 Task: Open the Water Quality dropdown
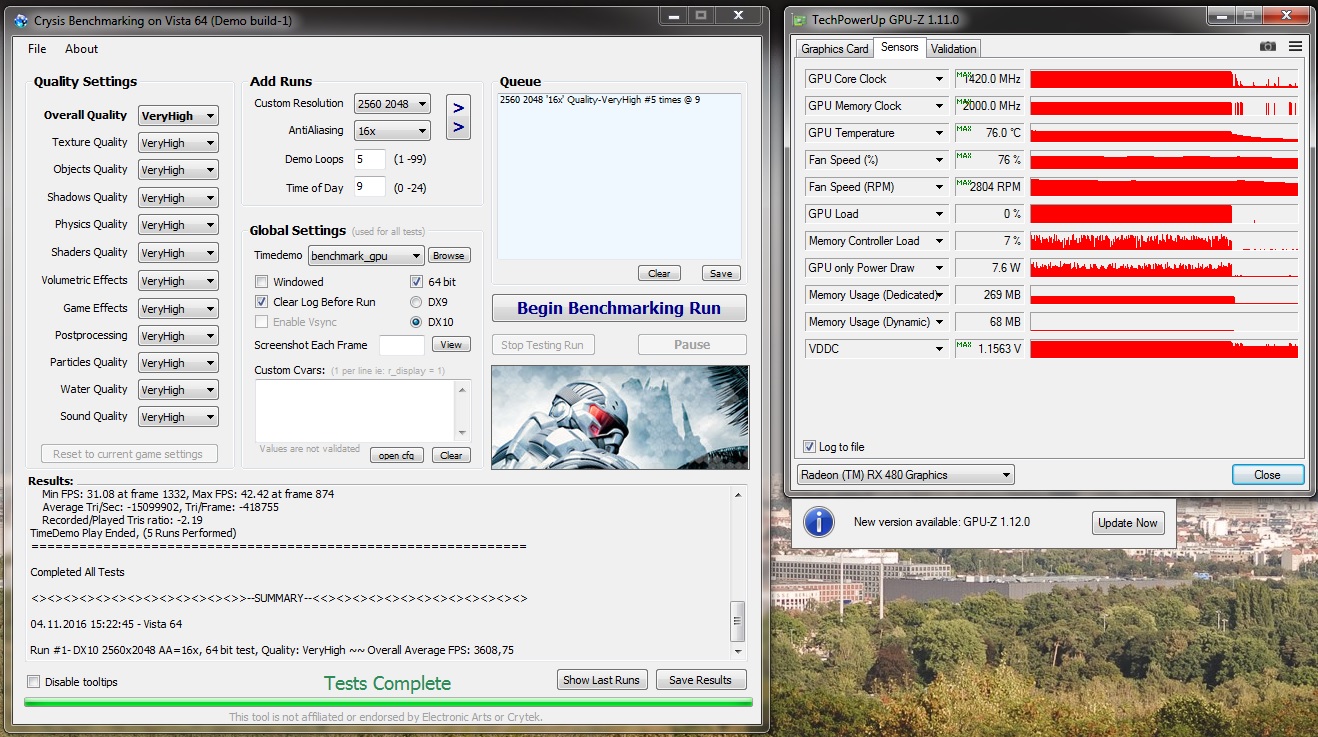(x=178, y=390)
